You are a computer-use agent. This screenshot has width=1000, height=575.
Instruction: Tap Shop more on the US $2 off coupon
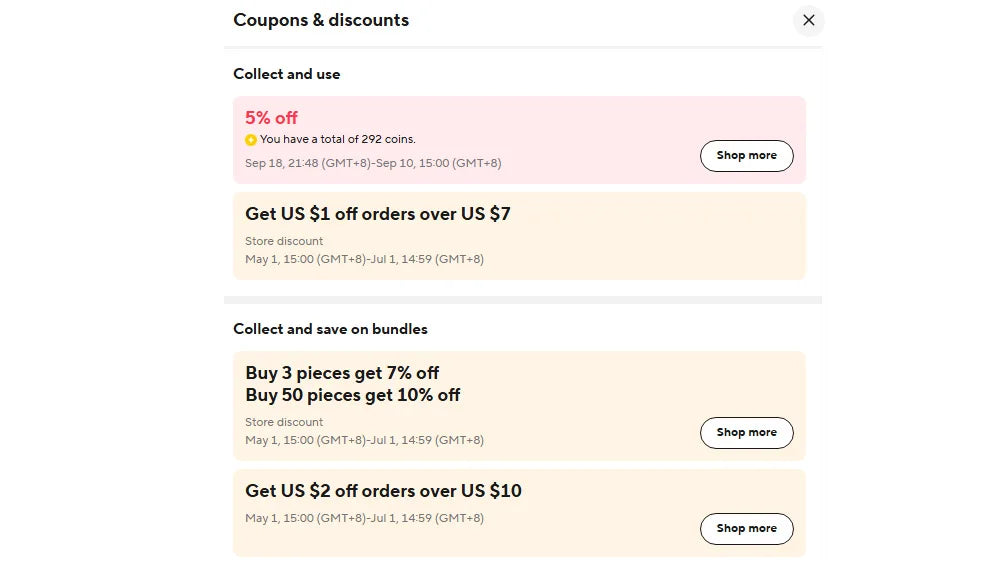tap(746, 528)
